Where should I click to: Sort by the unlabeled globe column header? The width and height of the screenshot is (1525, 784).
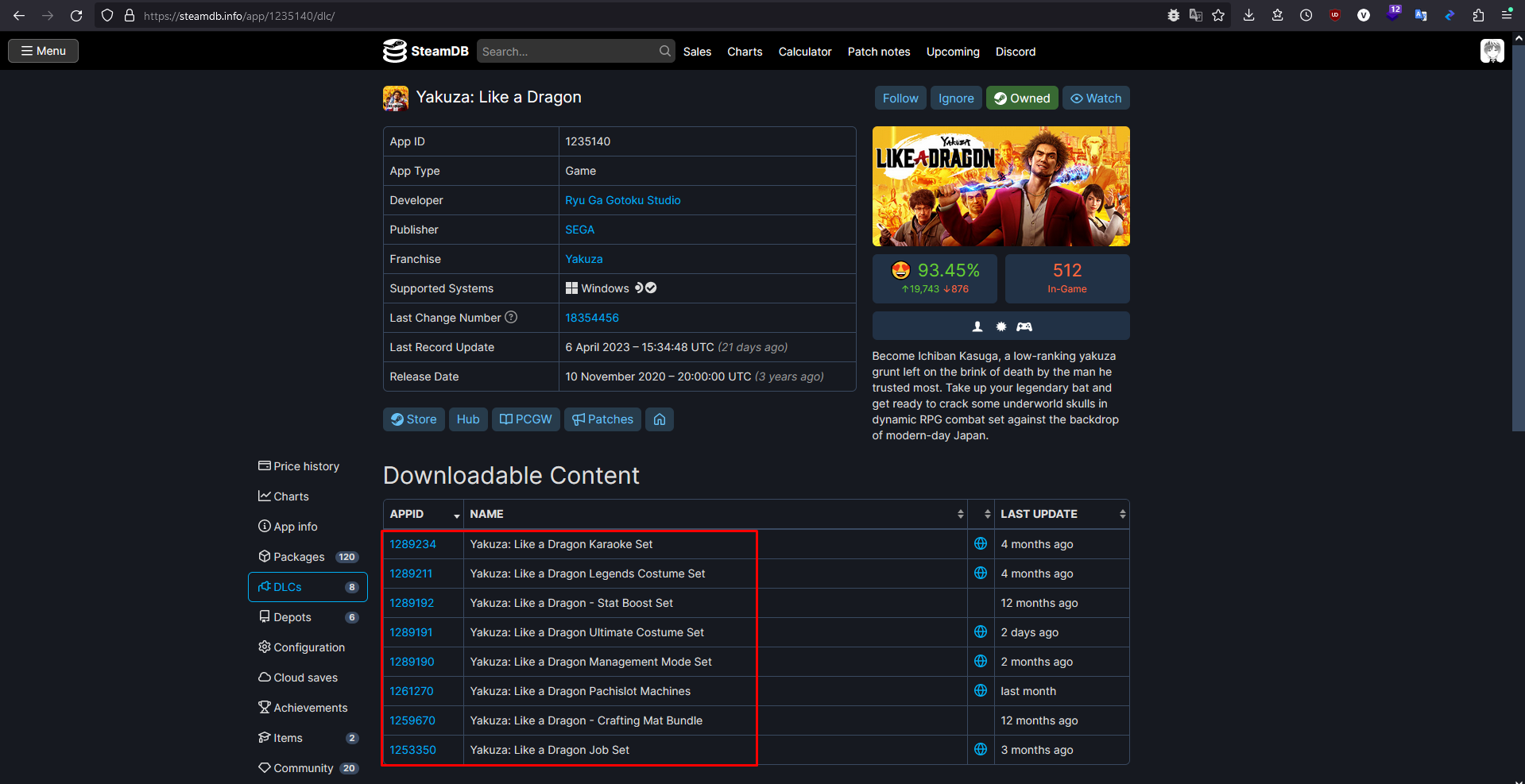981,514
